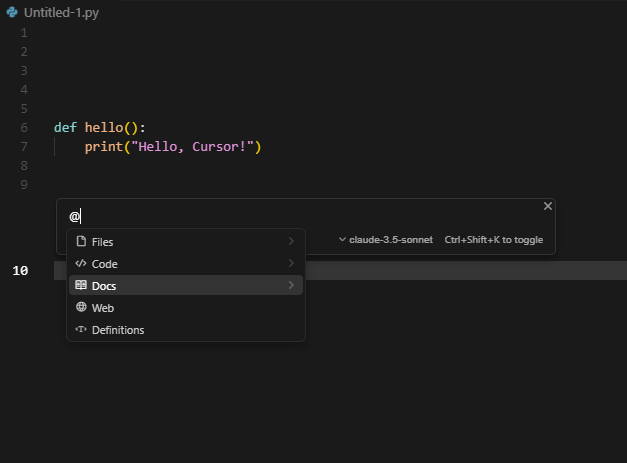
Task: Expand the Docs submenu arrow
Action: [291, 286]
